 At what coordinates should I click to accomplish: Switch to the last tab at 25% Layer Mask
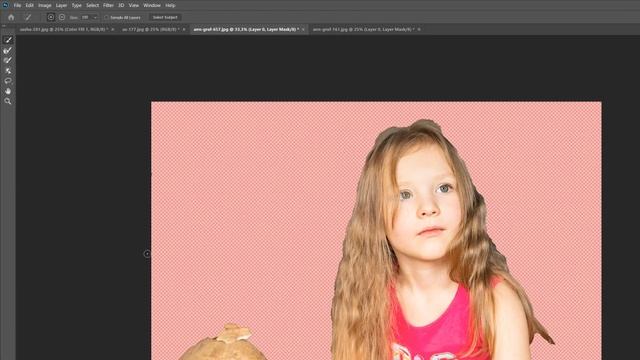[363, 29]
